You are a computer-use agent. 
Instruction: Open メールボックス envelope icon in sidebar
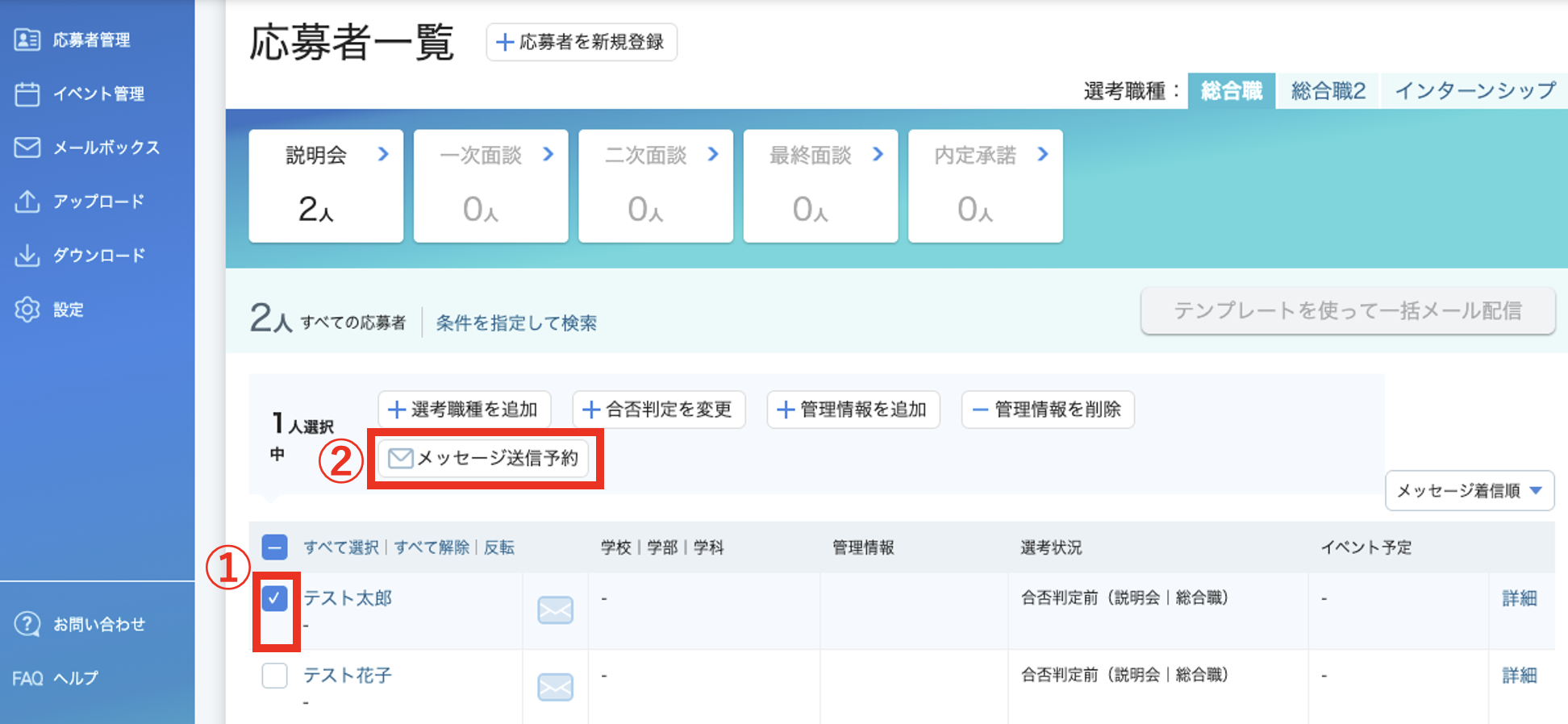pyautogui.click(x=27, y=148)
